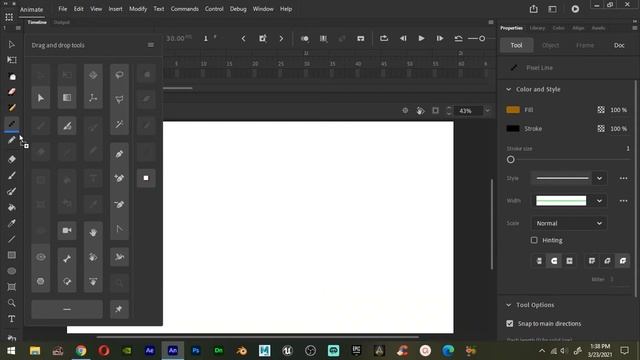
Task: Select the Free Transform tool in left toolbar
Action: [11, 60]
